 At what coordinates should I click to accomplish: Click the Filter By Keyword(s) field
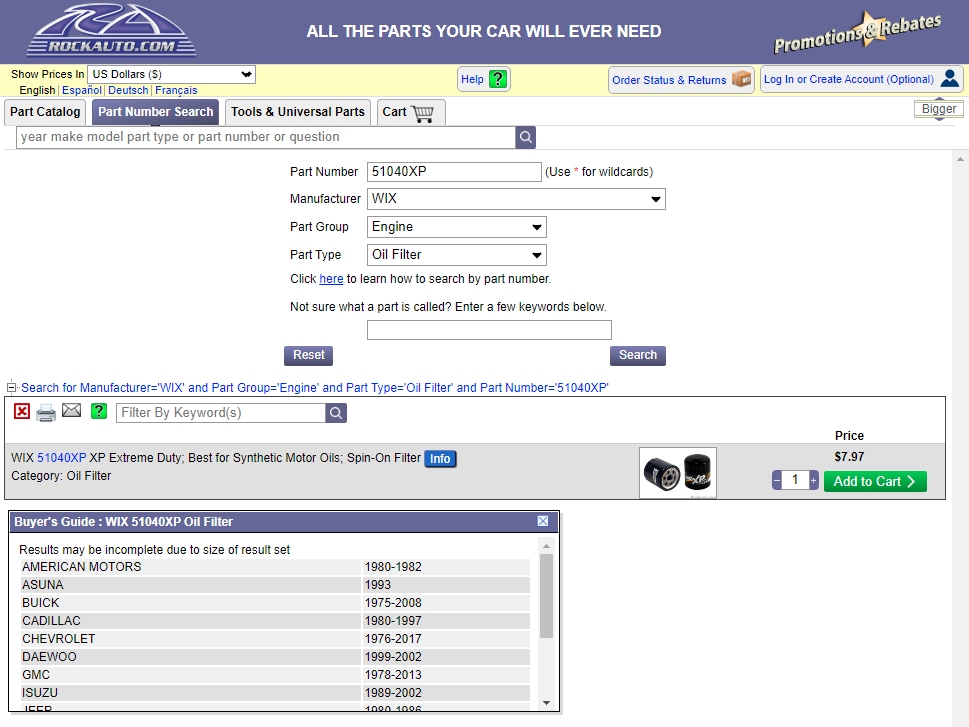click(x=221, y=413)
